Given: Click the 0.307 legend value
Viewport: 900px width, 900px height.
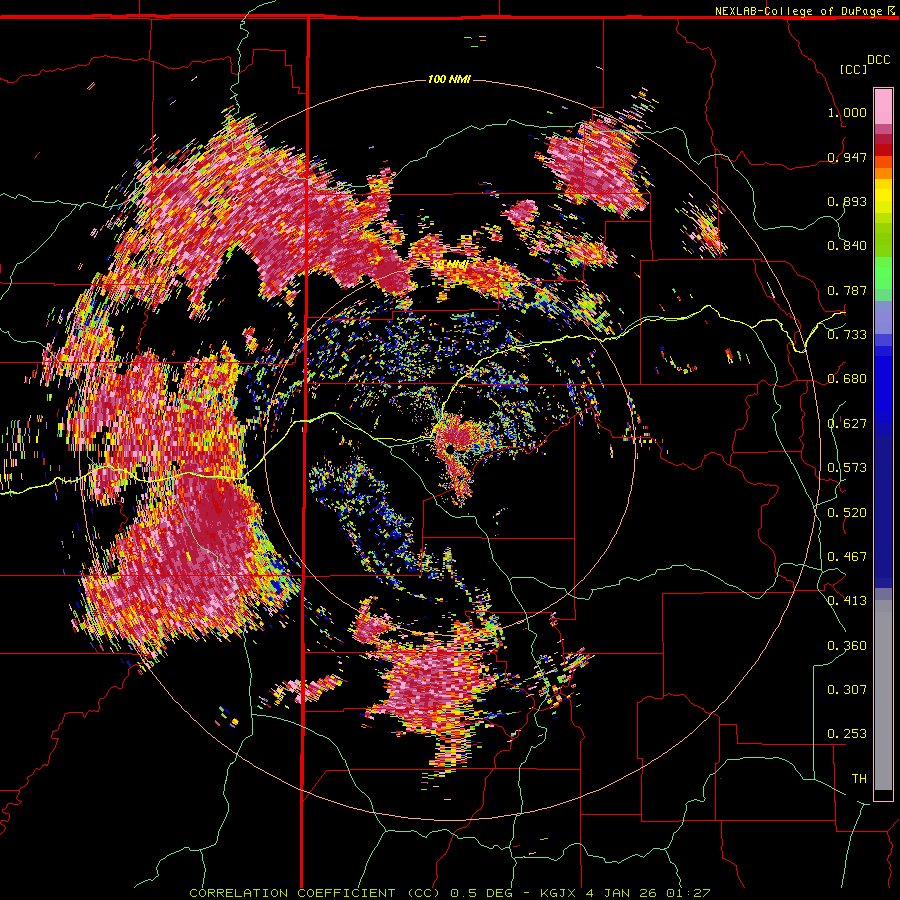Looking at the screenshot, I should [x=847, y=690].
